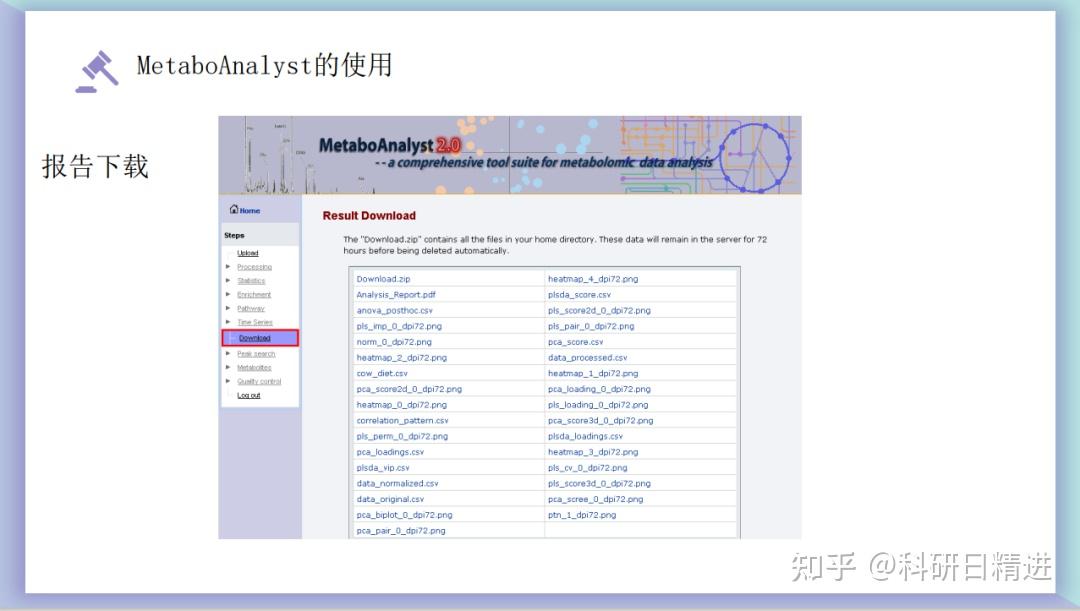Click Log out in the sidebar
This screenshot has height=611, width=1080.
(248, 395)
